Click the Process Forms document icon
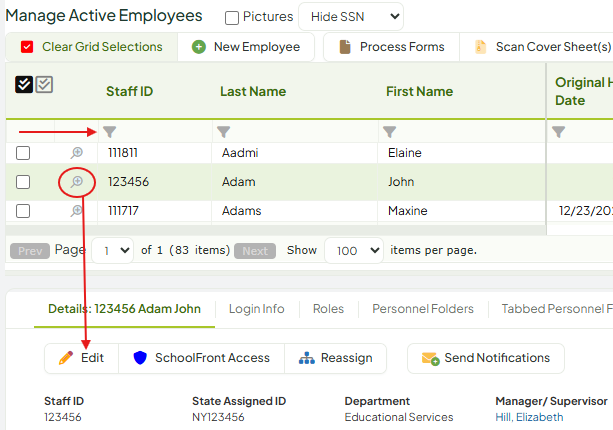 tap(345, 47)
